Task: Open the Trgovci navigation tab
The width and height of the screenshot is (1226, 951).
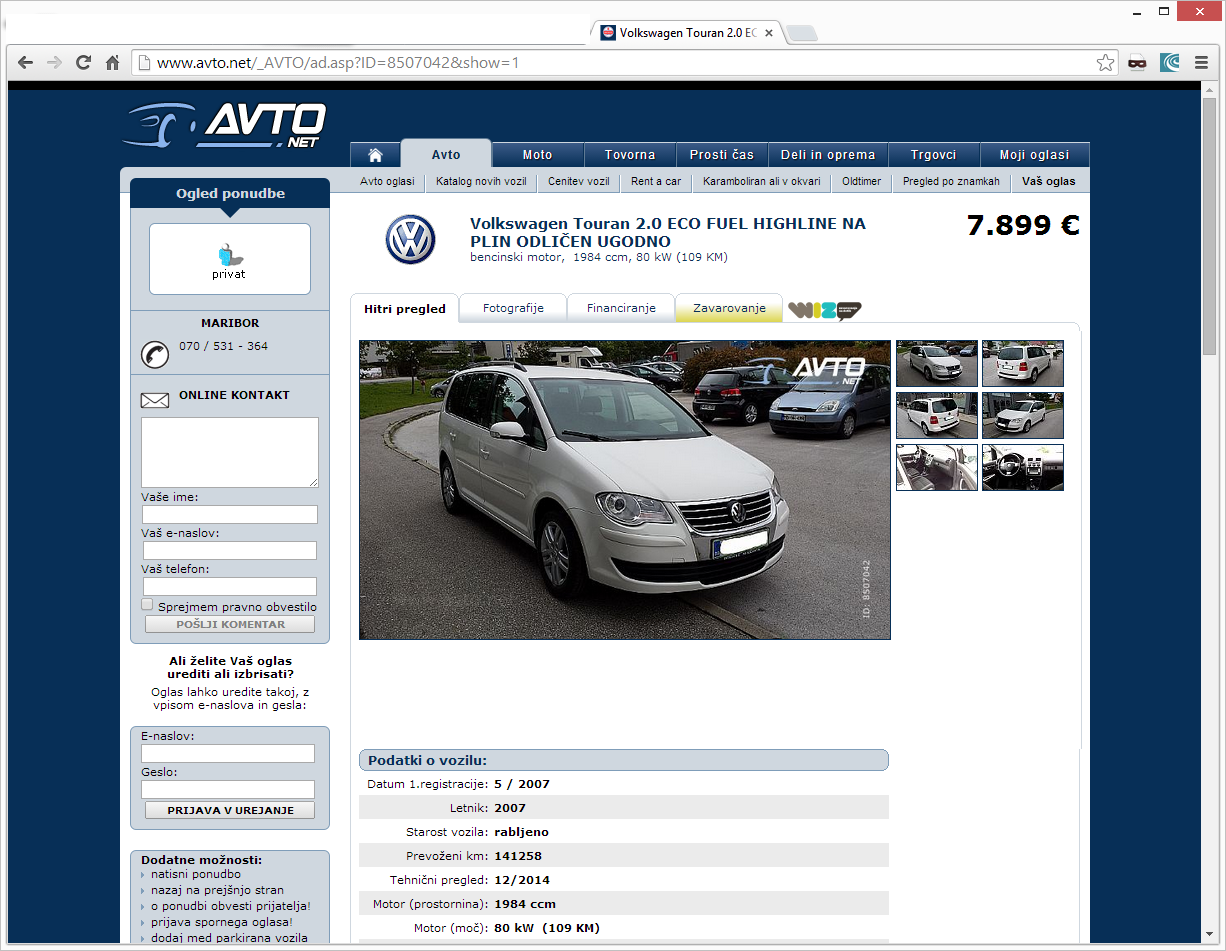Action: click(x=934, y=155)
